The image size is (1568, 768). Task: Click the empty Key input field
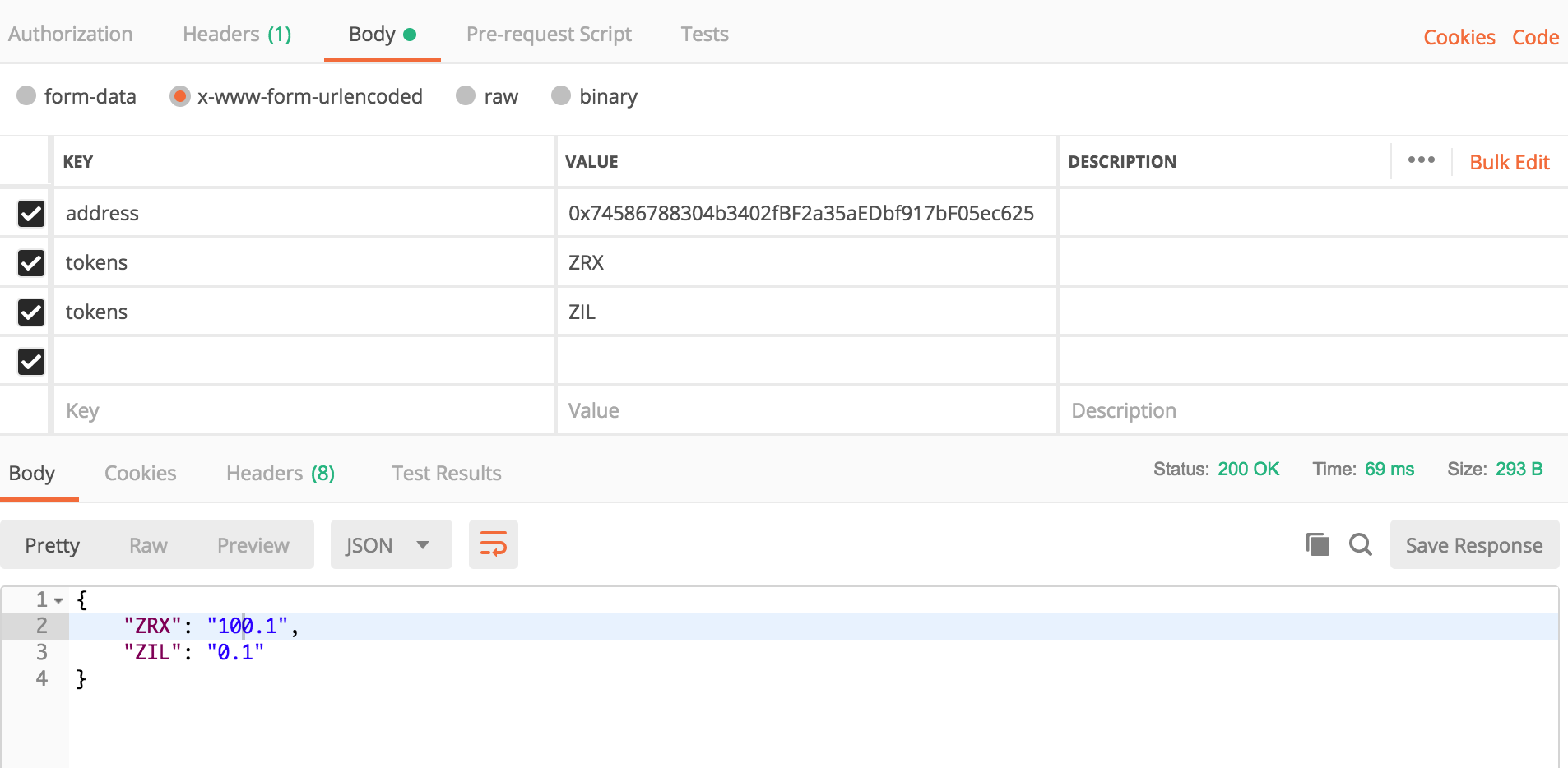(304, 410)
